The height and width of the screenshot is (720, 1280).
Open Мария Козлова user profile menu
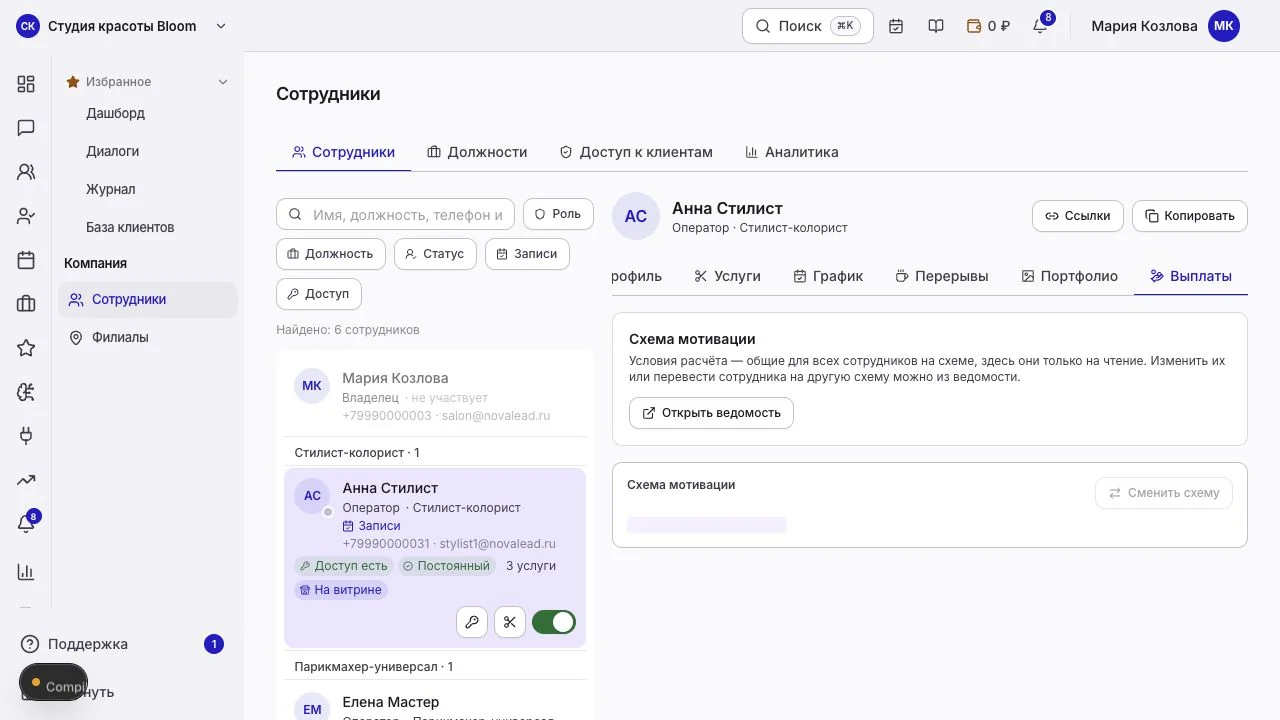pyautogui.click(x=1165, y=26)
